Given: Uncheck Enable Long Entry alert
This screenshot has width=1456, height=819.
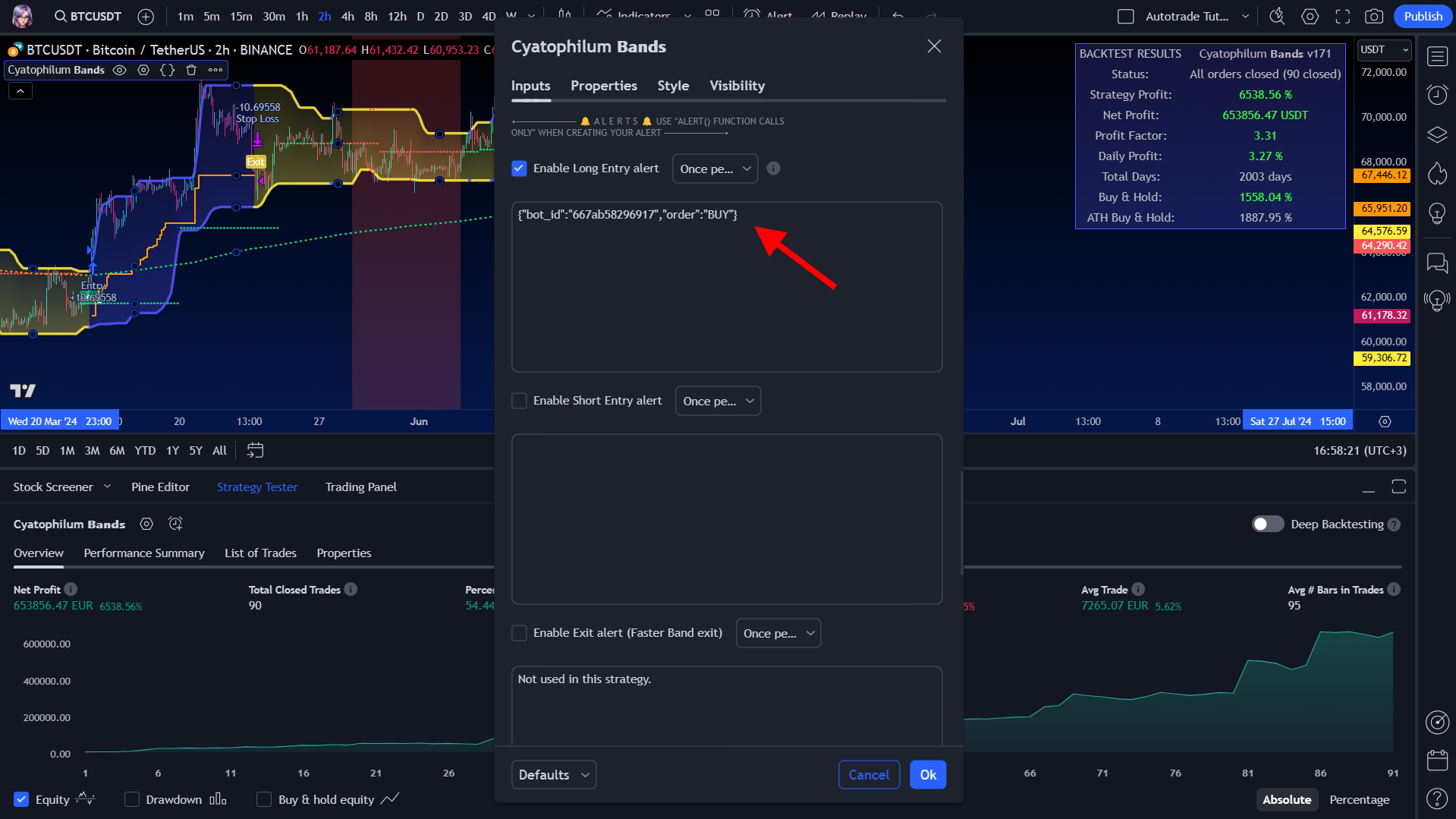Looking at the screenshot, I should [x=519, y=169].
